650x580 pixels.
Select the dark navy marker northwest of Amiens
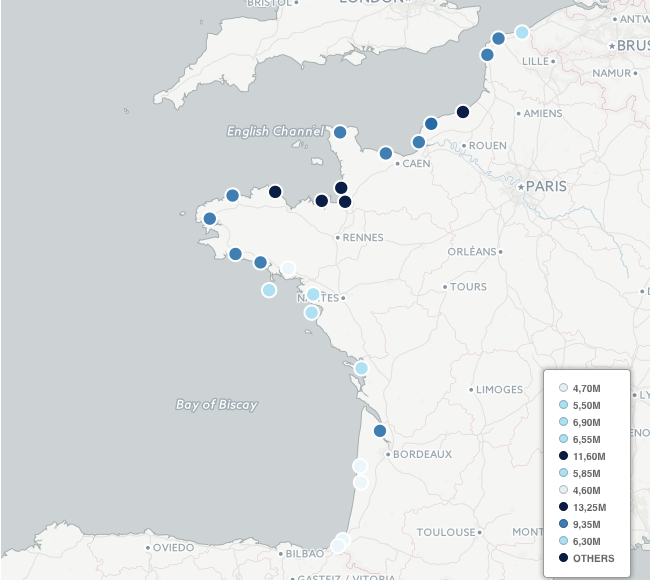(x=463, y=112)
